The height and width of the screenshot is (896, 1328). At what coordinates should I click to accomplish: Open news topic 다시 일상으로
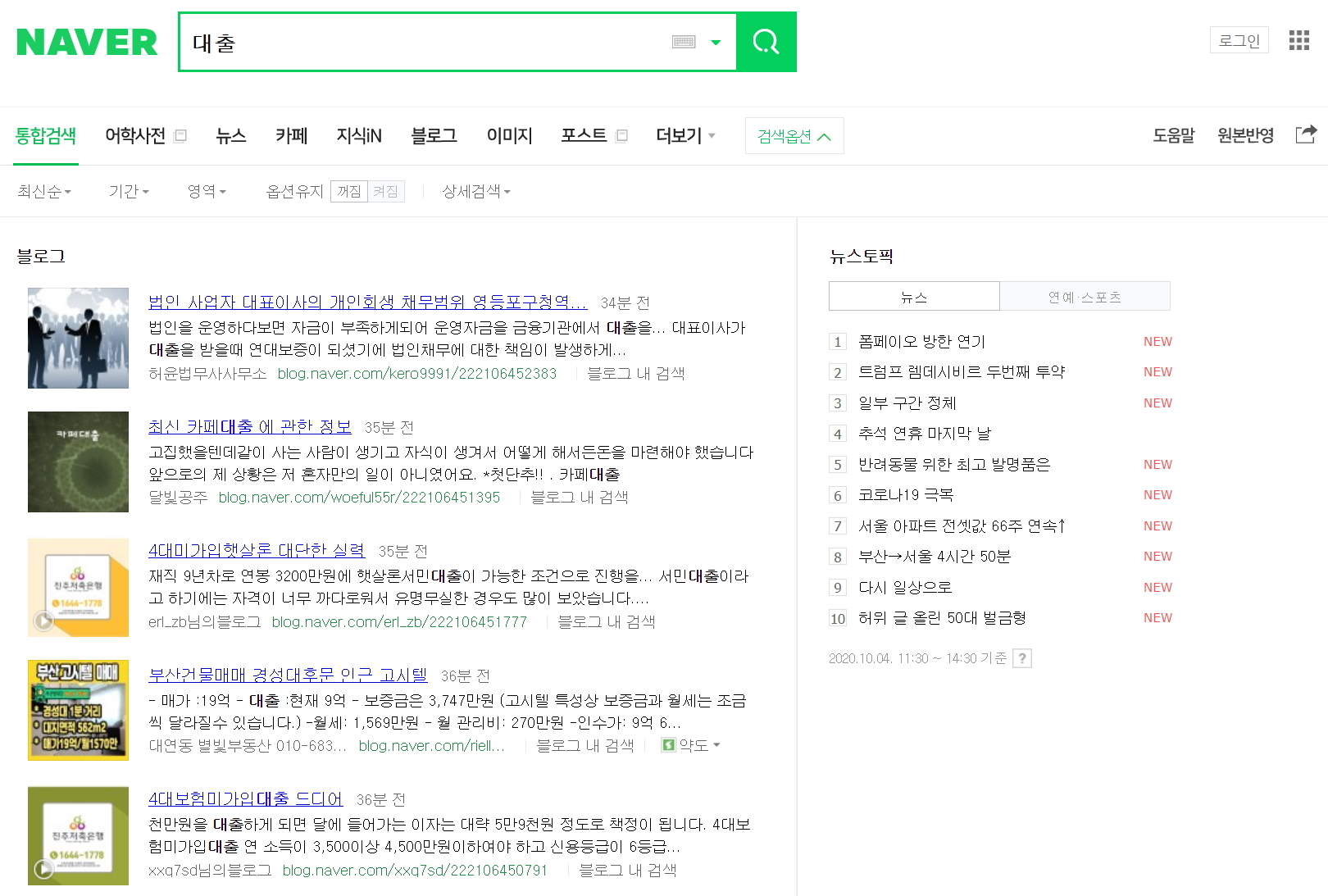click(905, 588)
